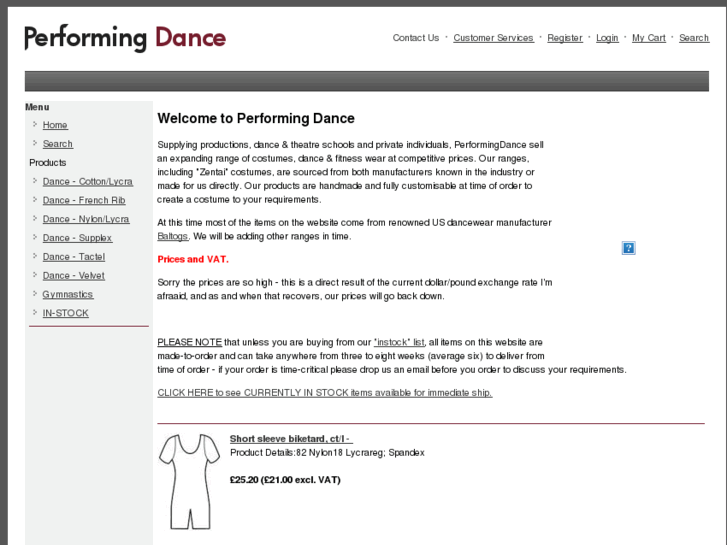
Task: Click the PLEASE NOTE underlined text
Action: point(190,342)
